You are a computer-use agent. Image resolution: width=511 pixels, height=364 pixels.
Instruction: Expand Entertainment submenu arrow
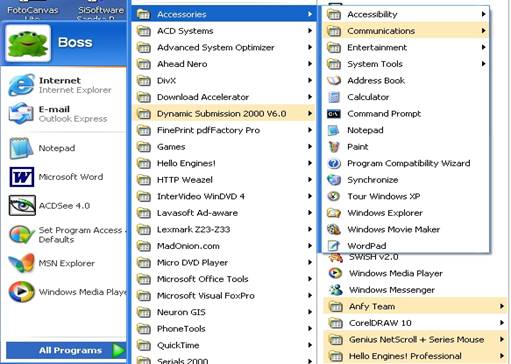point(483,47)
